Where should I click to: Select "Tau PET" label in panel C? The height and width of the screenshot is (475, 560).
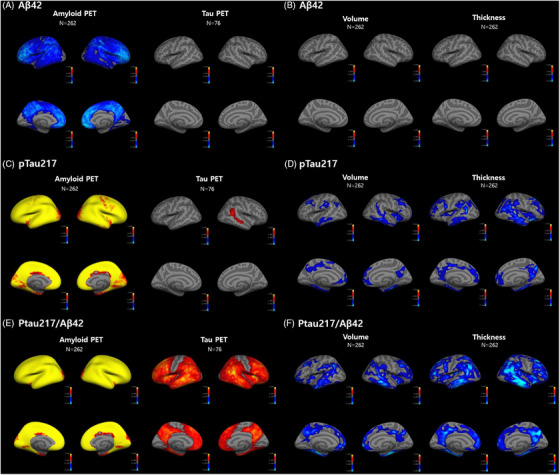click(x=209, y=179)
